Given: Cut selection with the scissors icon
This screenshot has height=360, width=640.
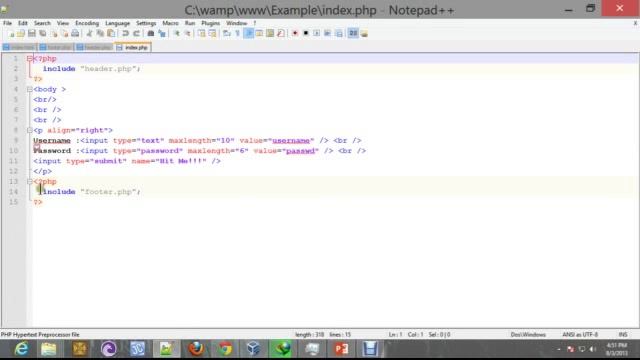Looking at the screenshot, I should (89, 33).
